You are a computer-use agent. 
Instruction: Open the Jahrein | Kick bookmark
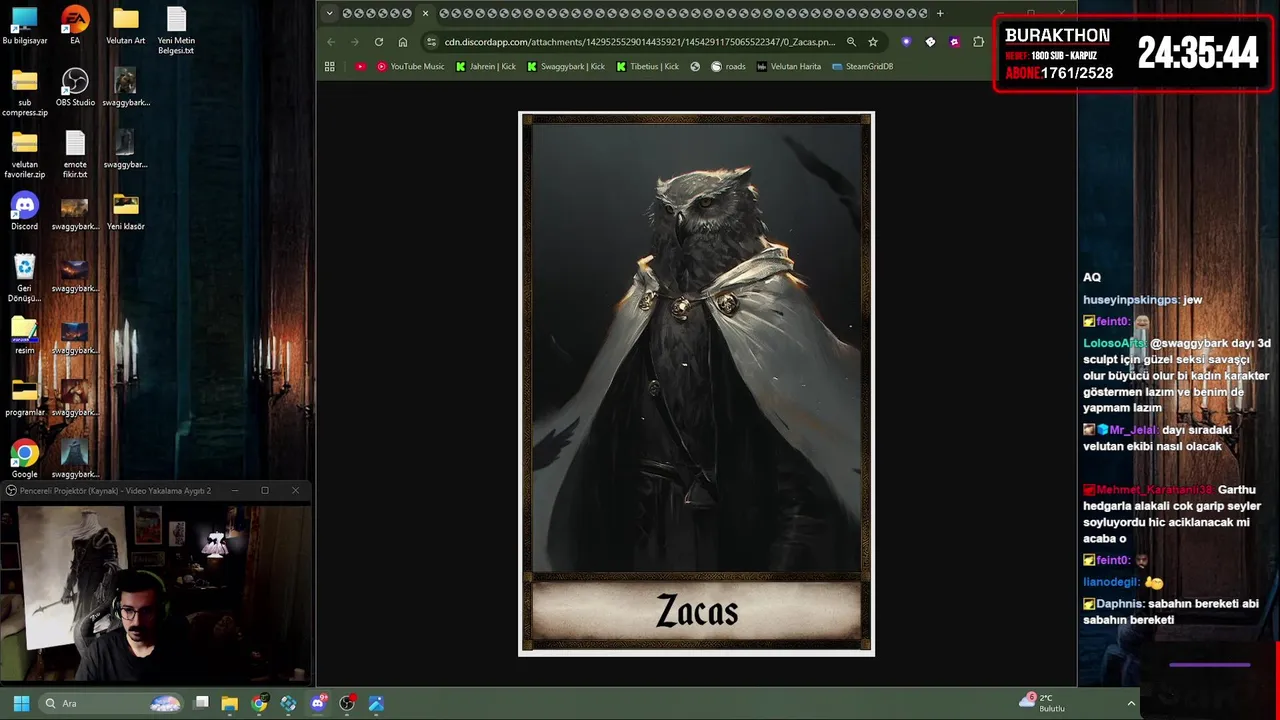pyautogui.click(x=486, y=66)
